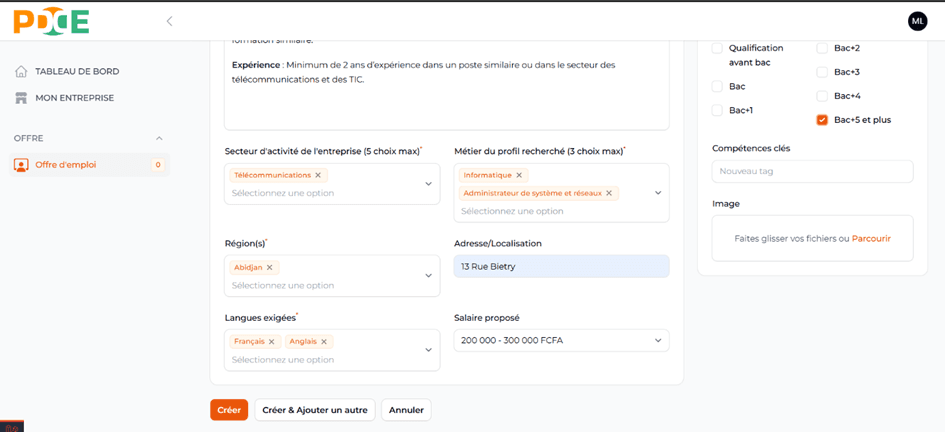Open the Salaire proposé dropdown

561,340
